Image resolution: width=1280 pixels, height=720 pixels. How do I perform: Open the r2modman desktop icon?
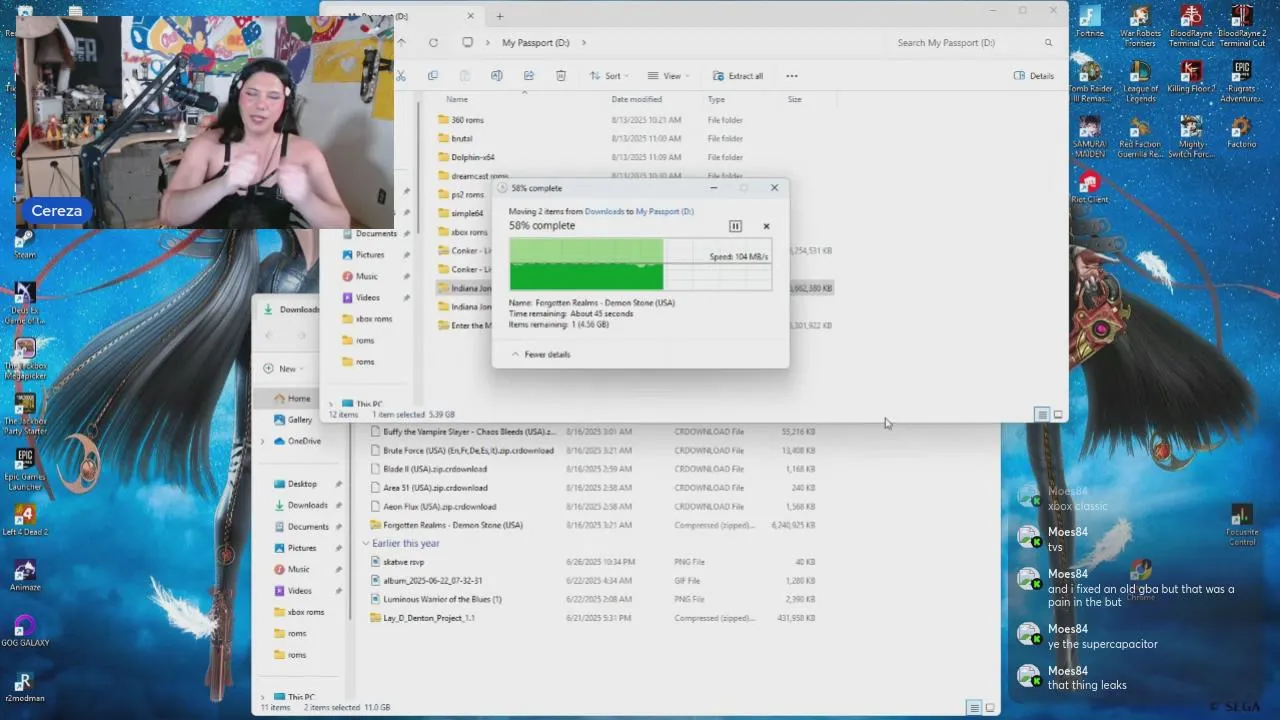(x=25, y=686)
